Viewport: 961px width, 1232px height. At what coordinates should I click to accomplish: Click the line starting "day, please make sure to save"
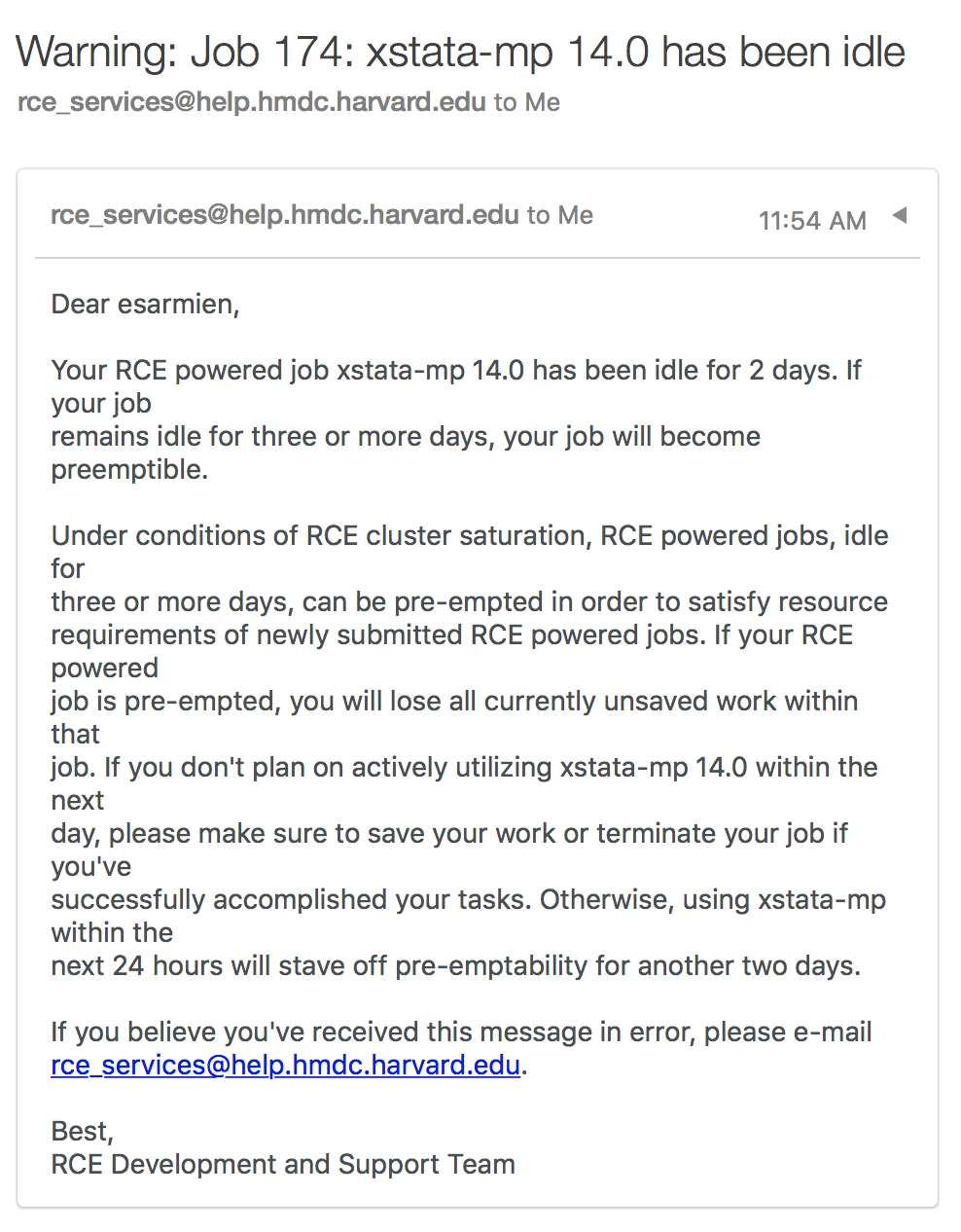tap(449, 834)
